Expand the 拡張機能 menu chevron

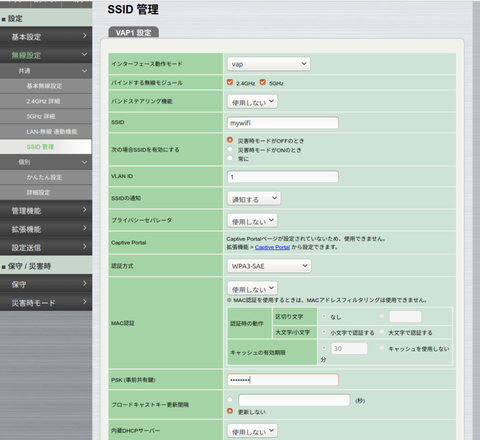[84, 228]
